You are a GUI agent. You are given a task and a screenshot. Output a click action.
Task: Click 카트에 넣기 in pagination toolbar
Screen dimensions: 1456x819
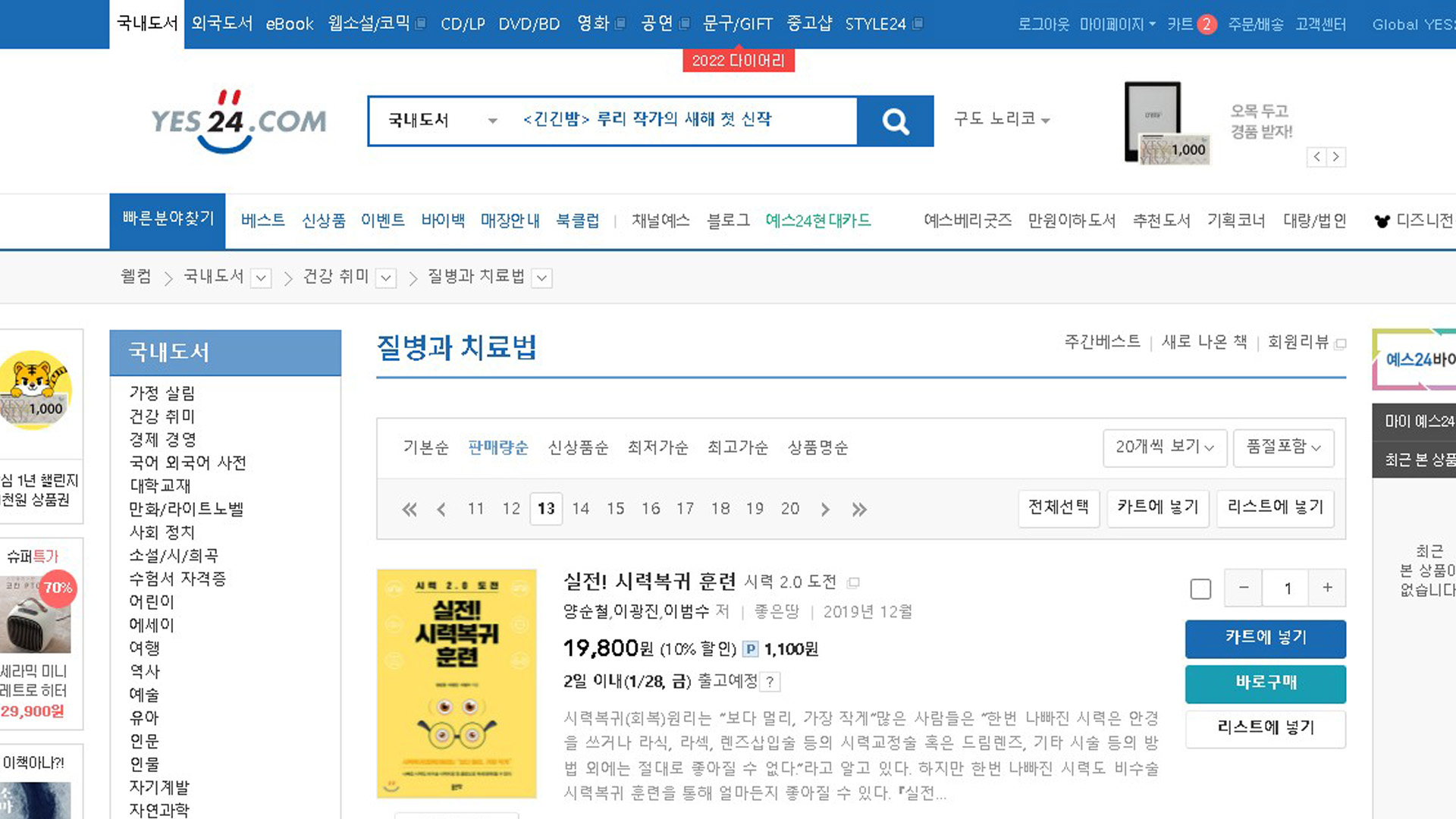[1158, 507]
